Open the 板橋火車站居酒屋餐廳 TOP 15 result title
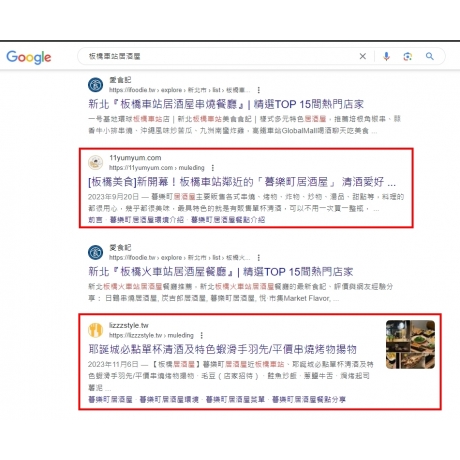 coord(221,272)
